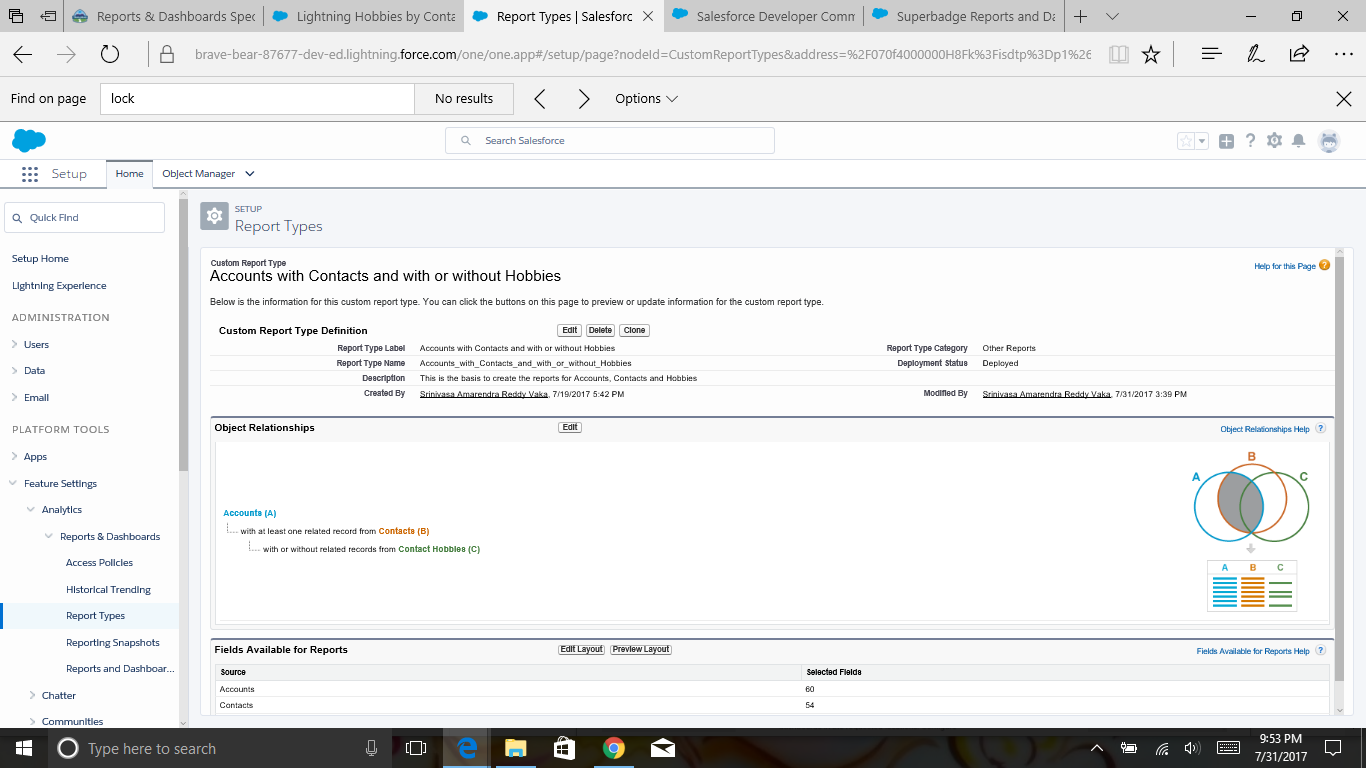Switch to Lightning Hobbies by Conta browser tab
The height and width of the screenshot is (768, 1366).
pyautogui.click(x=364, y=16)
